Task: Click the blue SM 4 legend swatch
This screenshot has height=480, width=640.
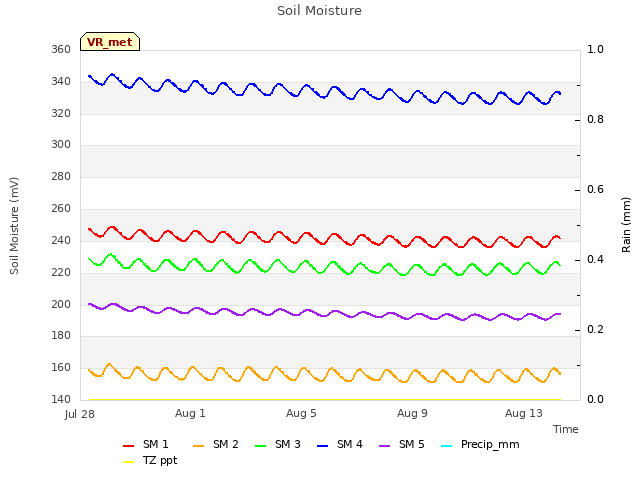Action: (x=322, y=446)
